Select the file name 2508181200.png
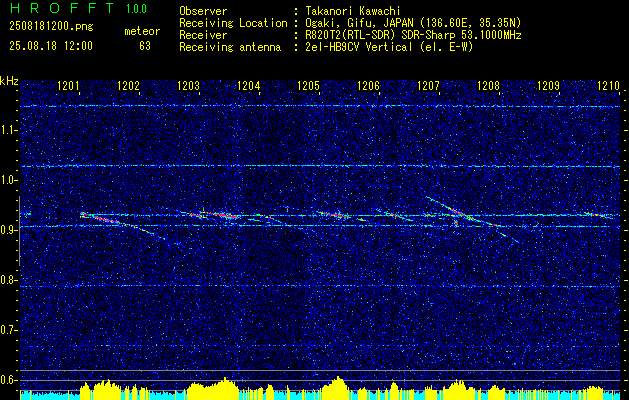Viewport: 629px width, 400px height. [51, 27]
